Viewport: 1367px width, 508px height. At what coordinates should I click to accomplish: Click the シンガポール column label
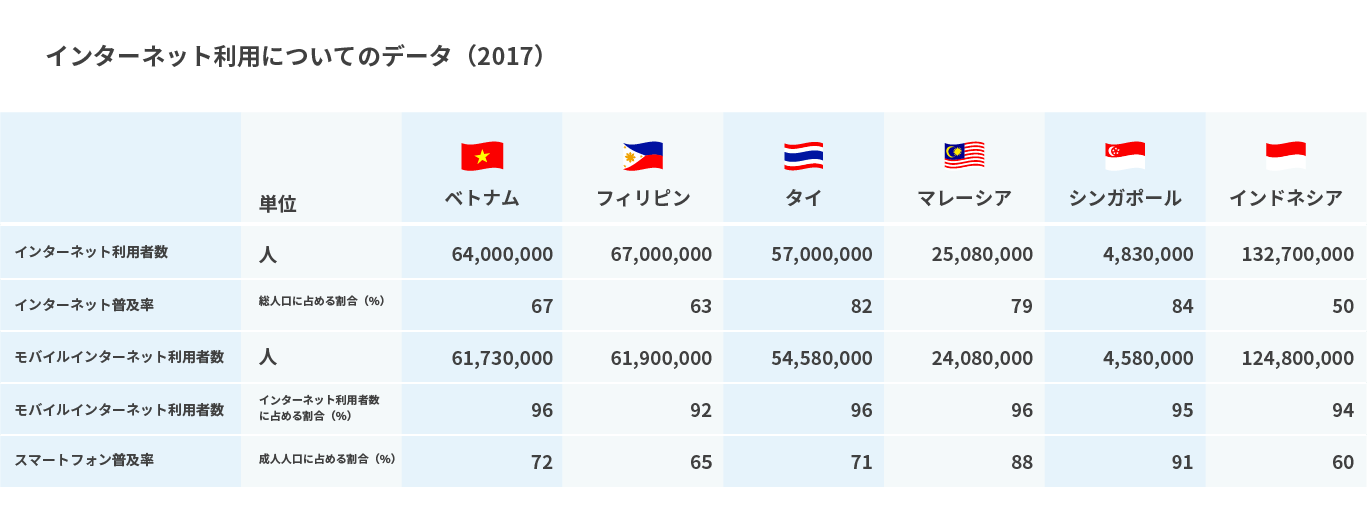click(1125, 198)
